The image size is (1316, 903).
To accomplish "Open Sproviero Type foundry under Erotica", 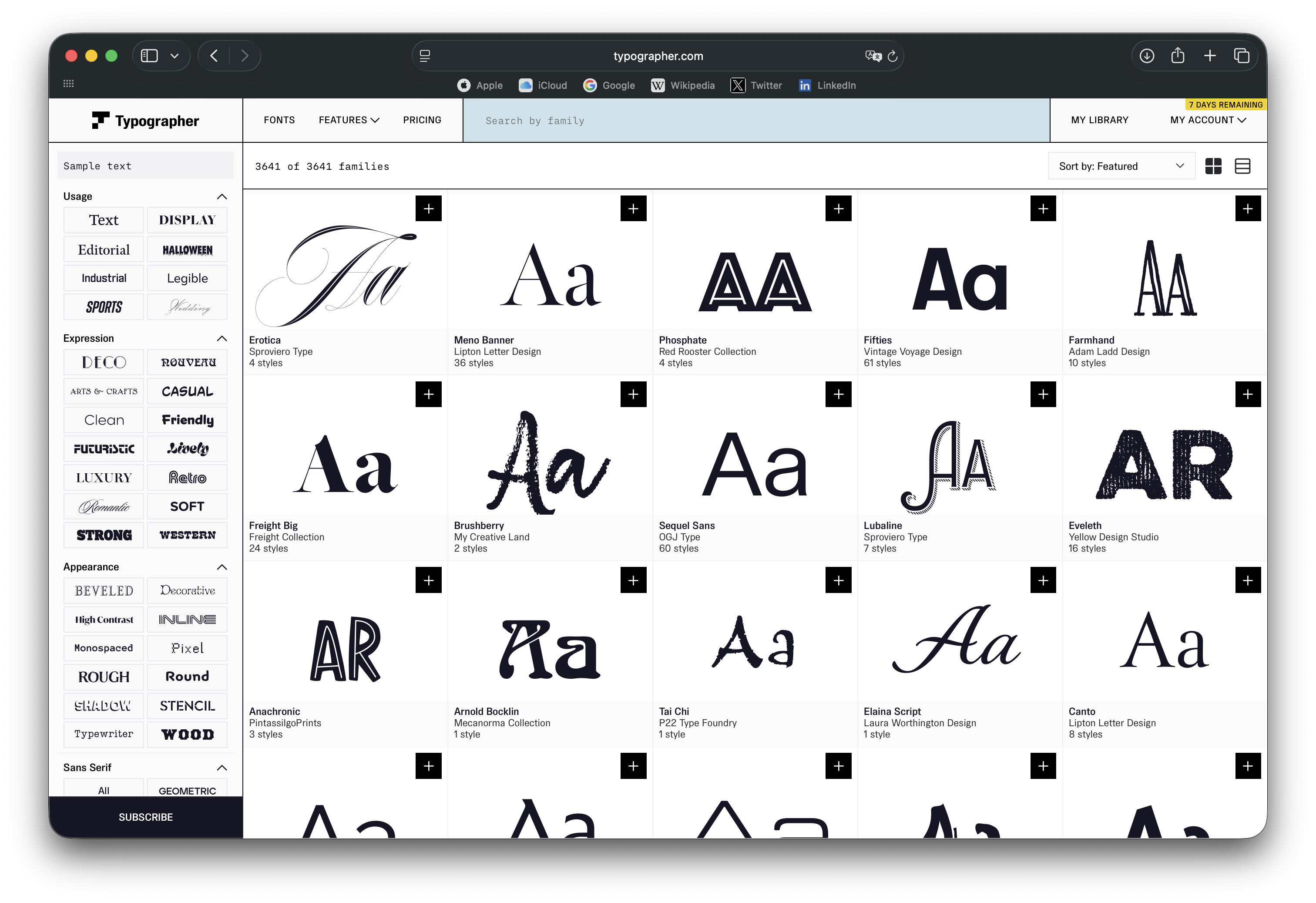I will pos(280,352).
